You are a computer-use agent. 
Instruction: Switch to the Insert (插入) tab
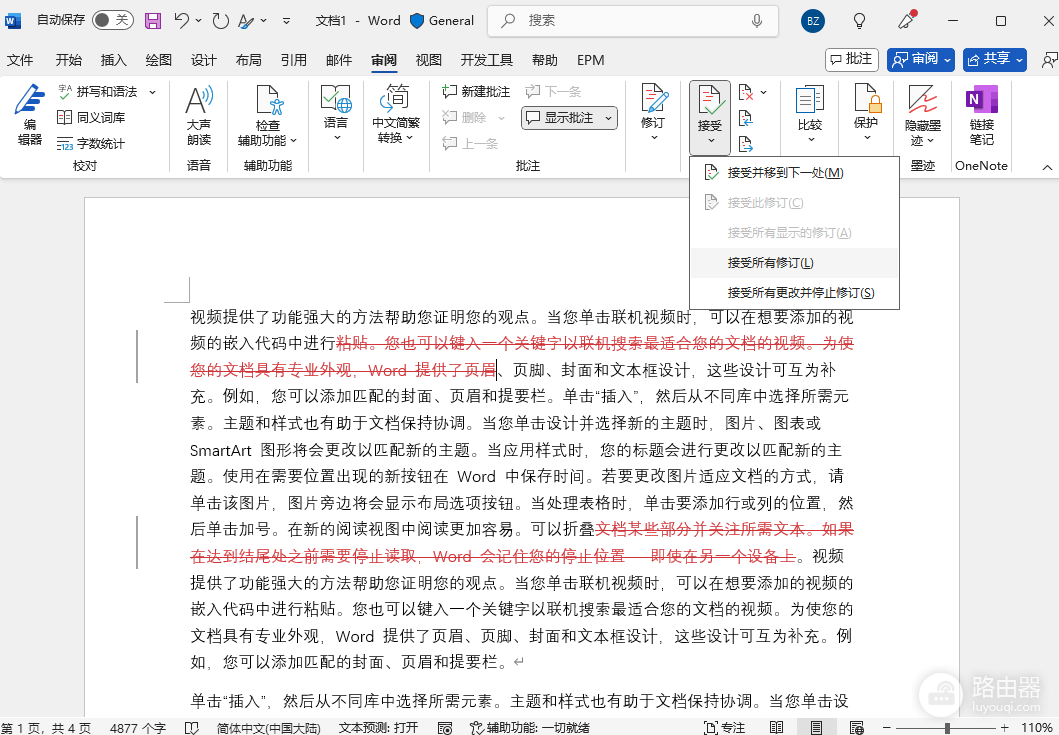113,60
